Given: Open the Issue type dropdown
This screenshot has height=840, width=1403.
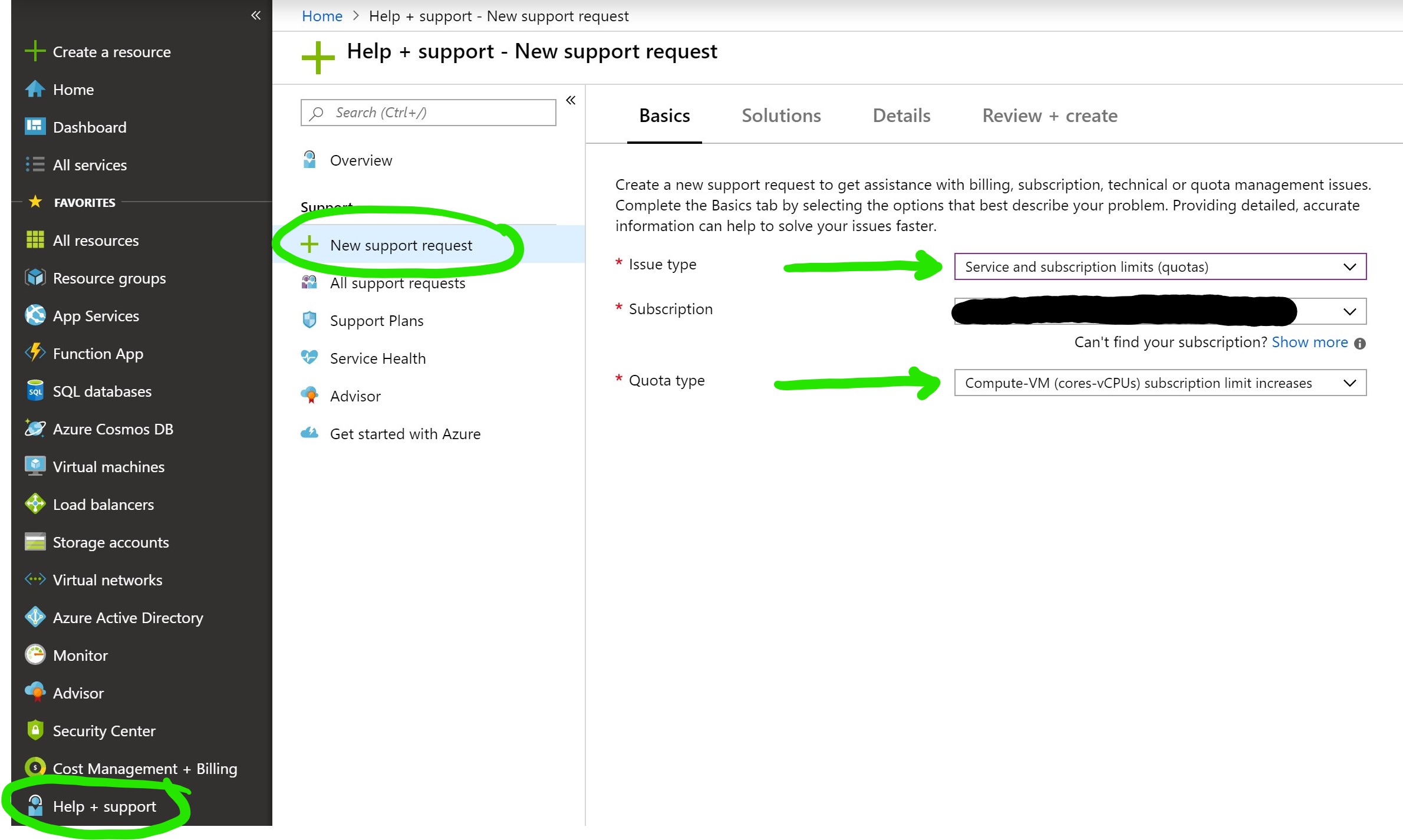Looking at the screenshot, I should tap(1159, 266).
